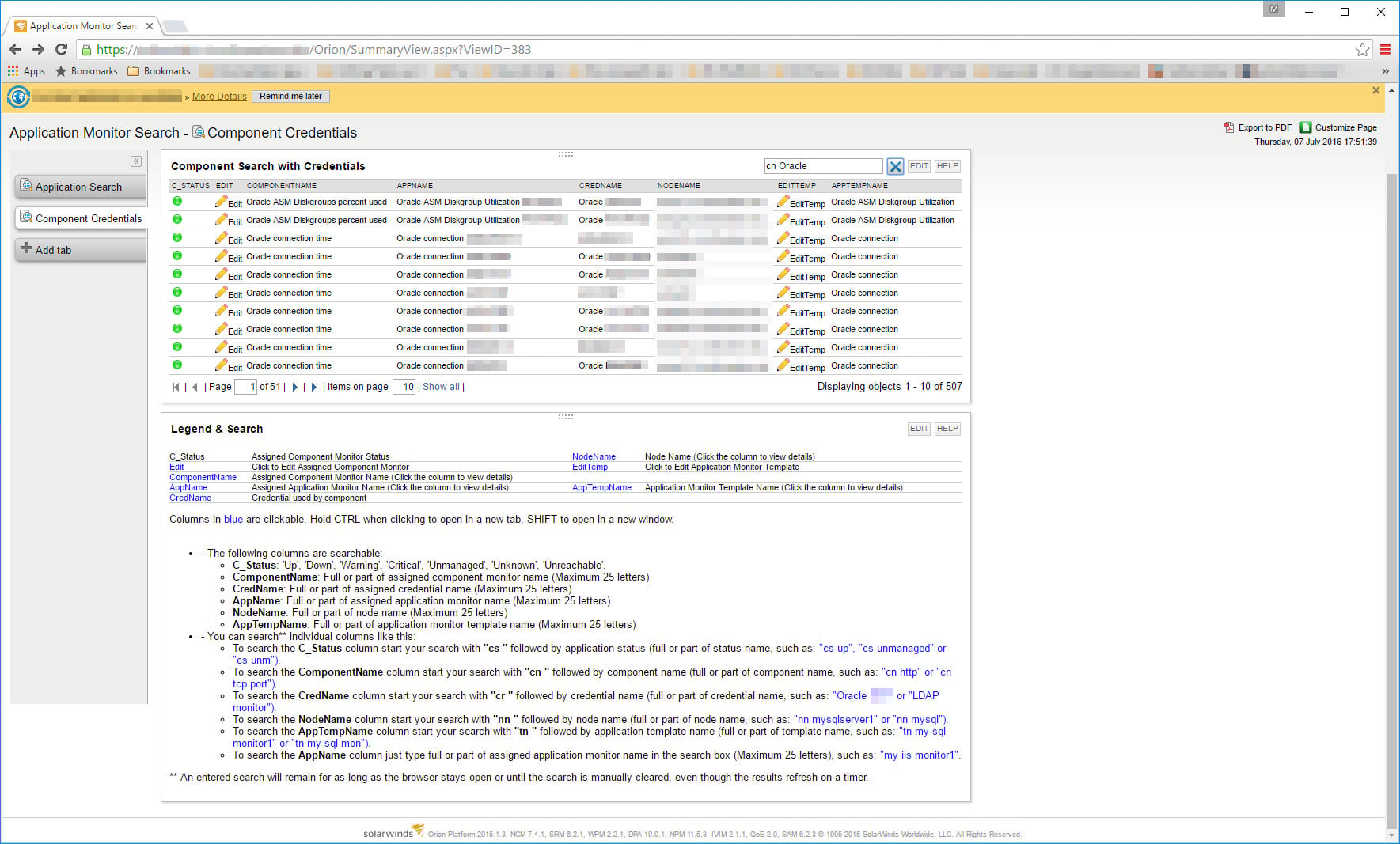
Task: Return to the first results page
Action: (176, 387)
